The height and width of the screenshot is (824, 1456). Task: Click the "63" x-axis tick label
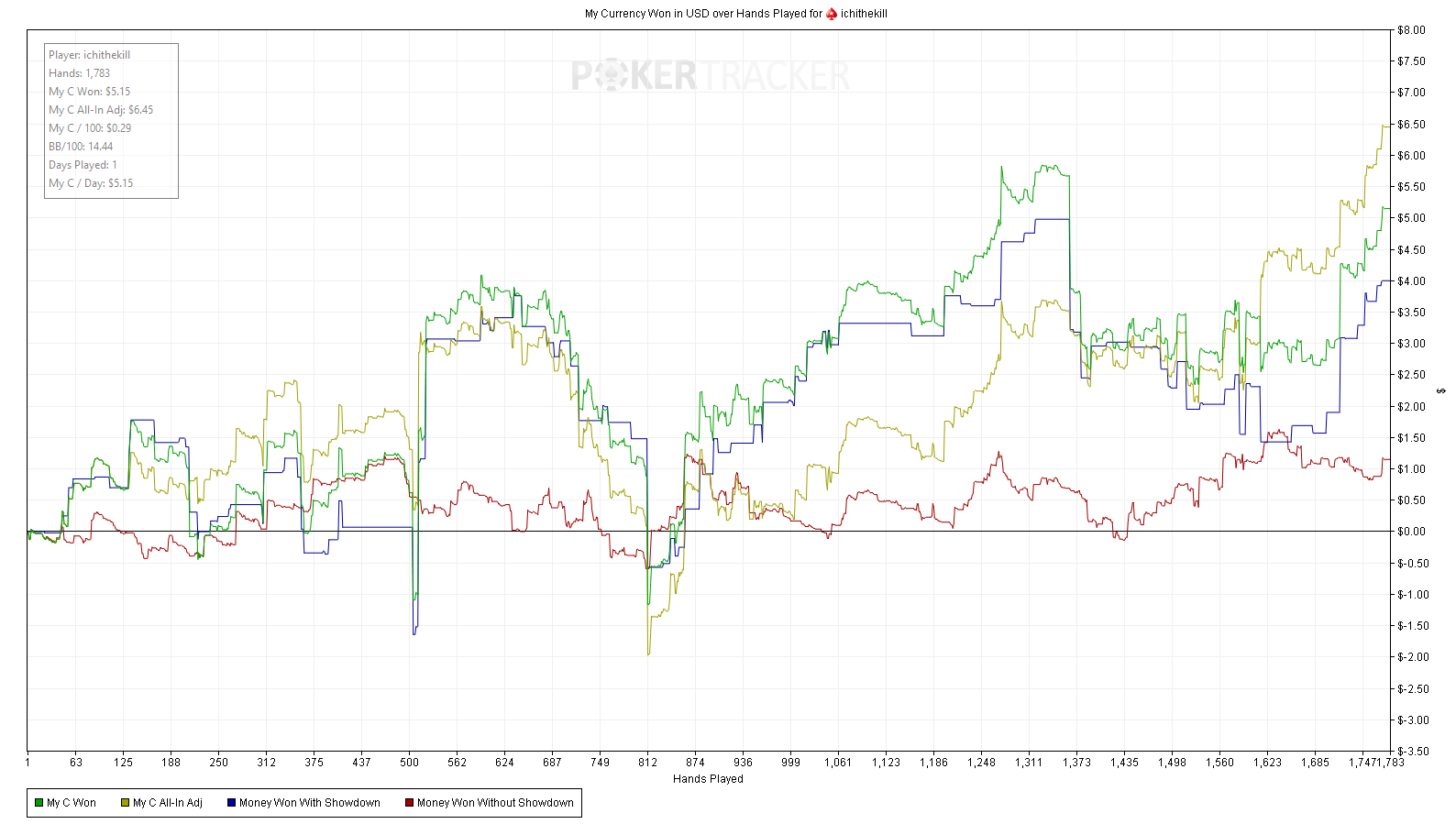(x=76, y=763)
